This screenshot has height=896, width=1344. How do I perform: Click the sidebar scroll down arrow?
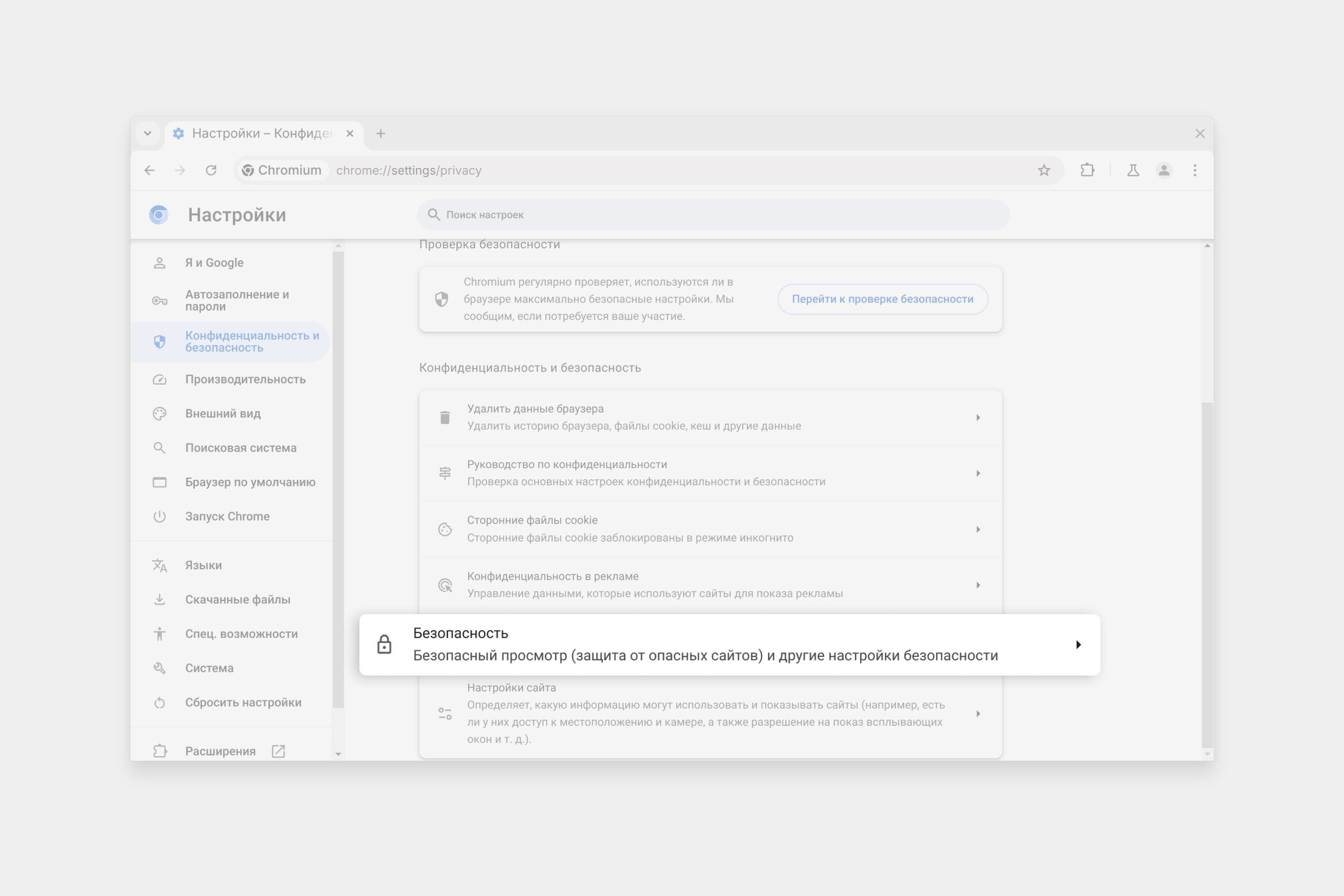pos(338,754)
